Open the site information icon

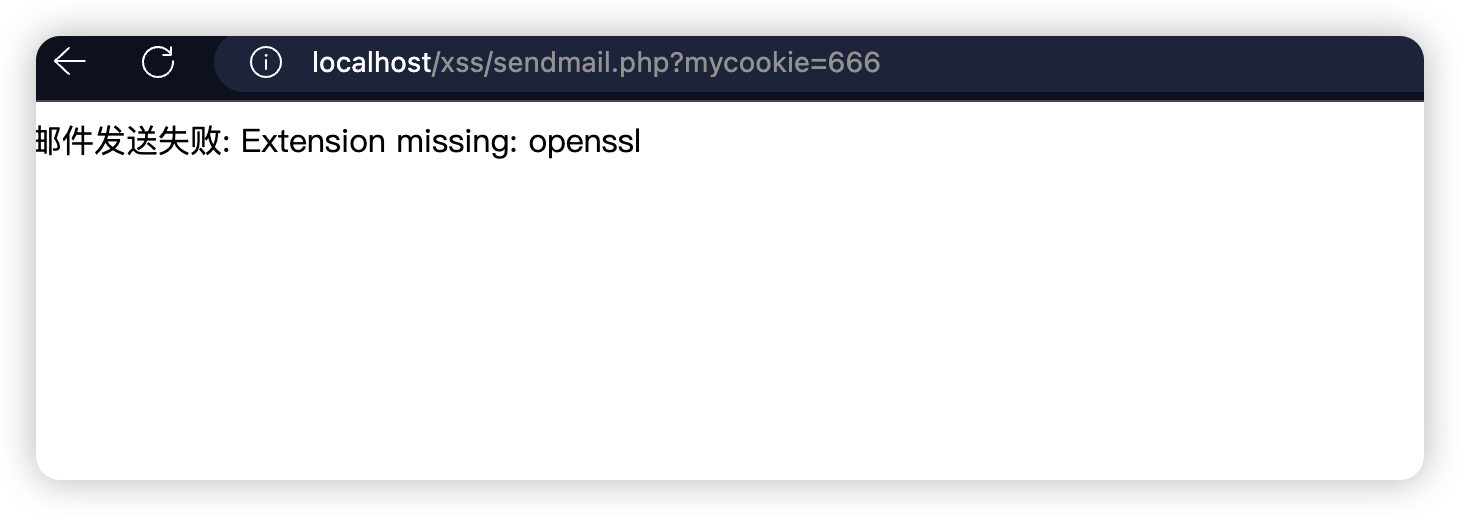click(265, 63)
